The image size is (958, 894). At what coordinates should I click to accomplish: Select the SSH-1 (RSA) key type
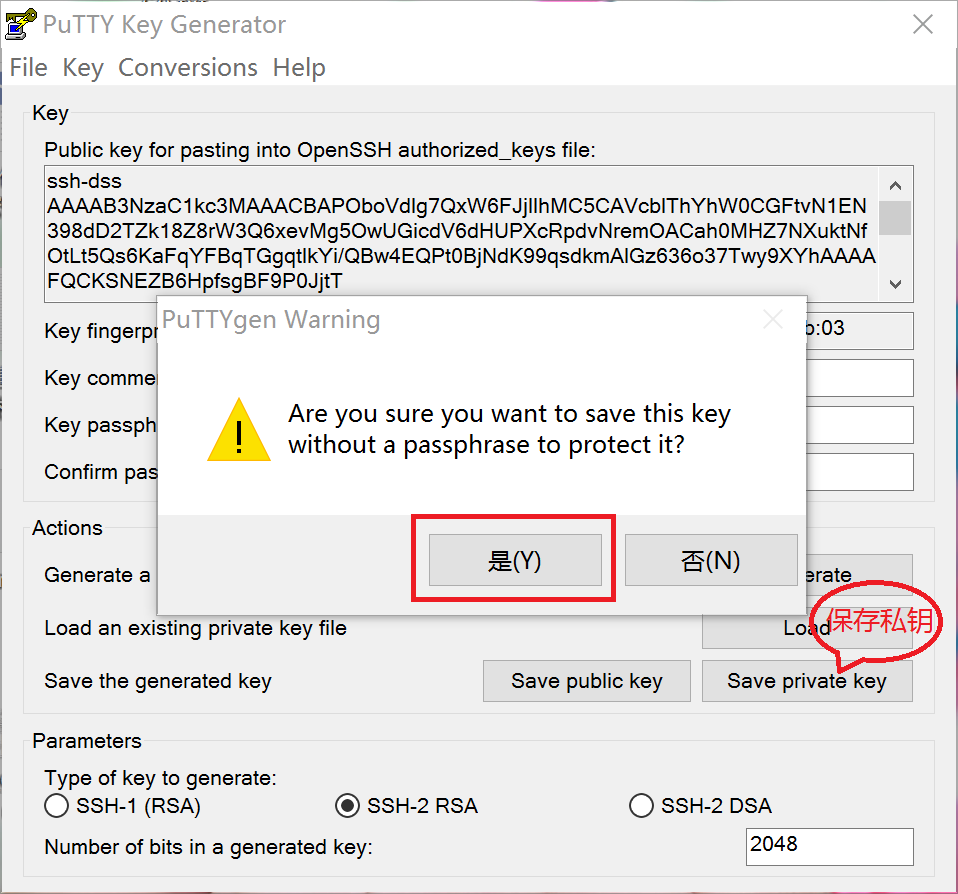[x=58, y=805]
